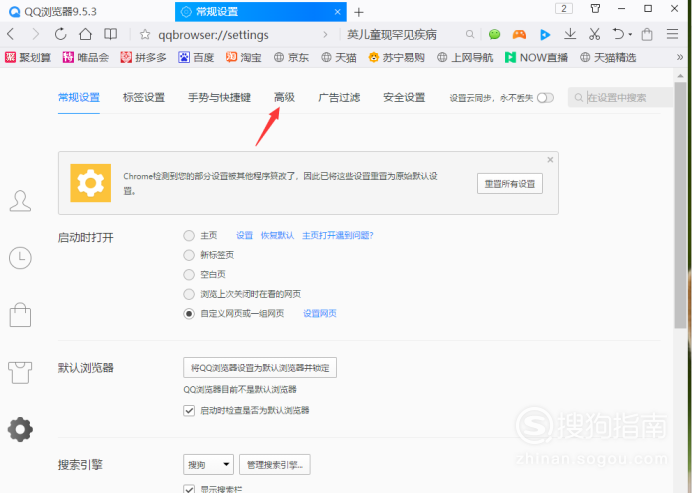Open the history clock sidebar icon
Image resolution: width=692 pixels, height=493 pixels.
[20, 258]
